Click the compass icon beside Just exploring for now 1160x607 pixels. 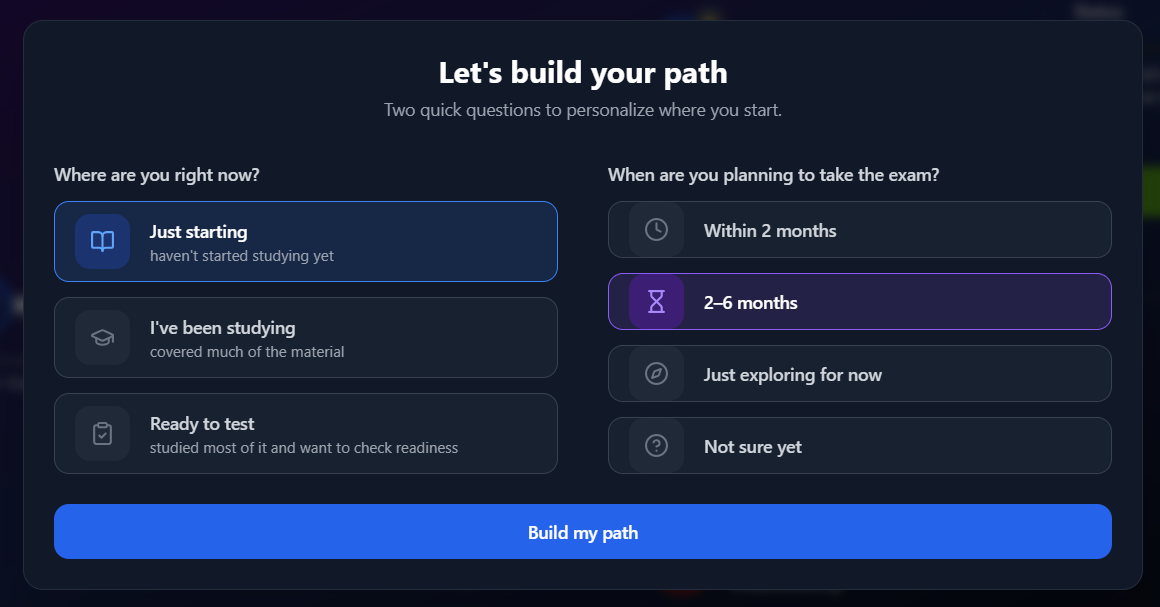pyautogui.click(x=655, y=373)
